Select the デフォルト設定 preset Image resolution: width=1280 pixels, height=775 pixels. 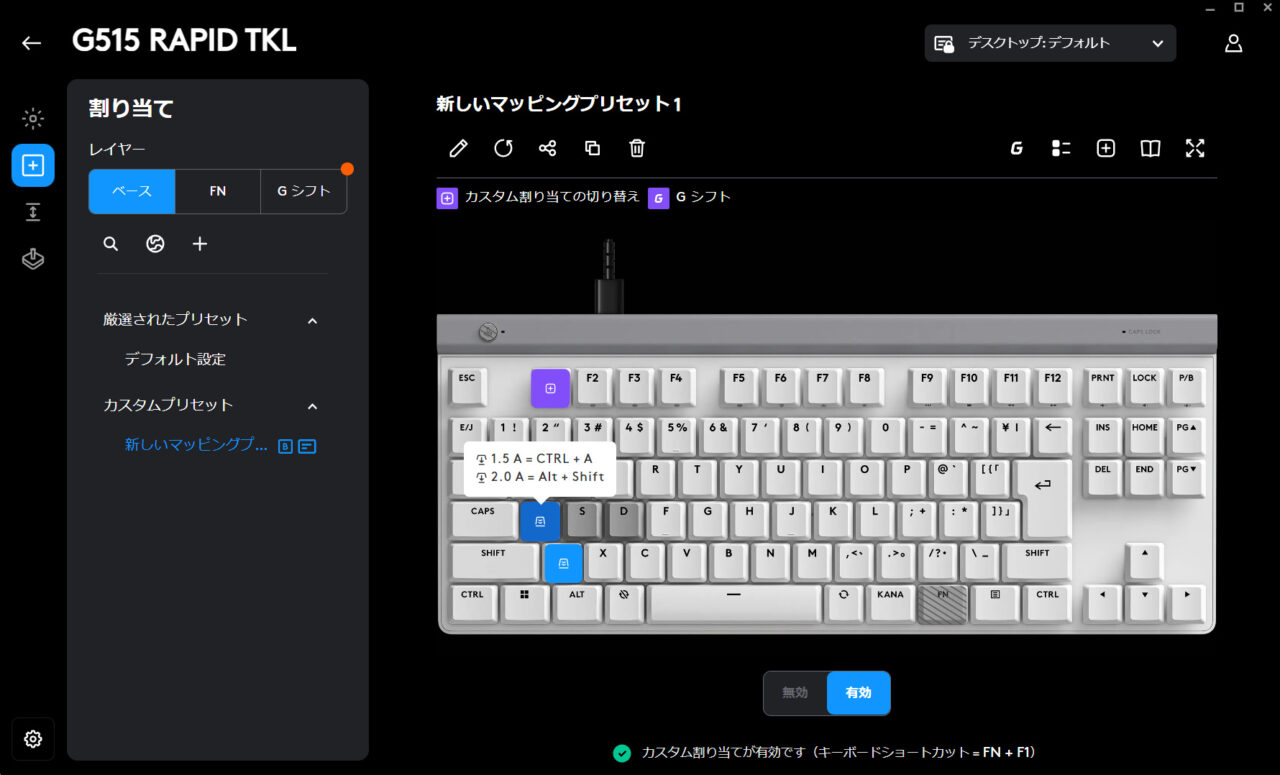pyautogui.click(x=175, y=359)
